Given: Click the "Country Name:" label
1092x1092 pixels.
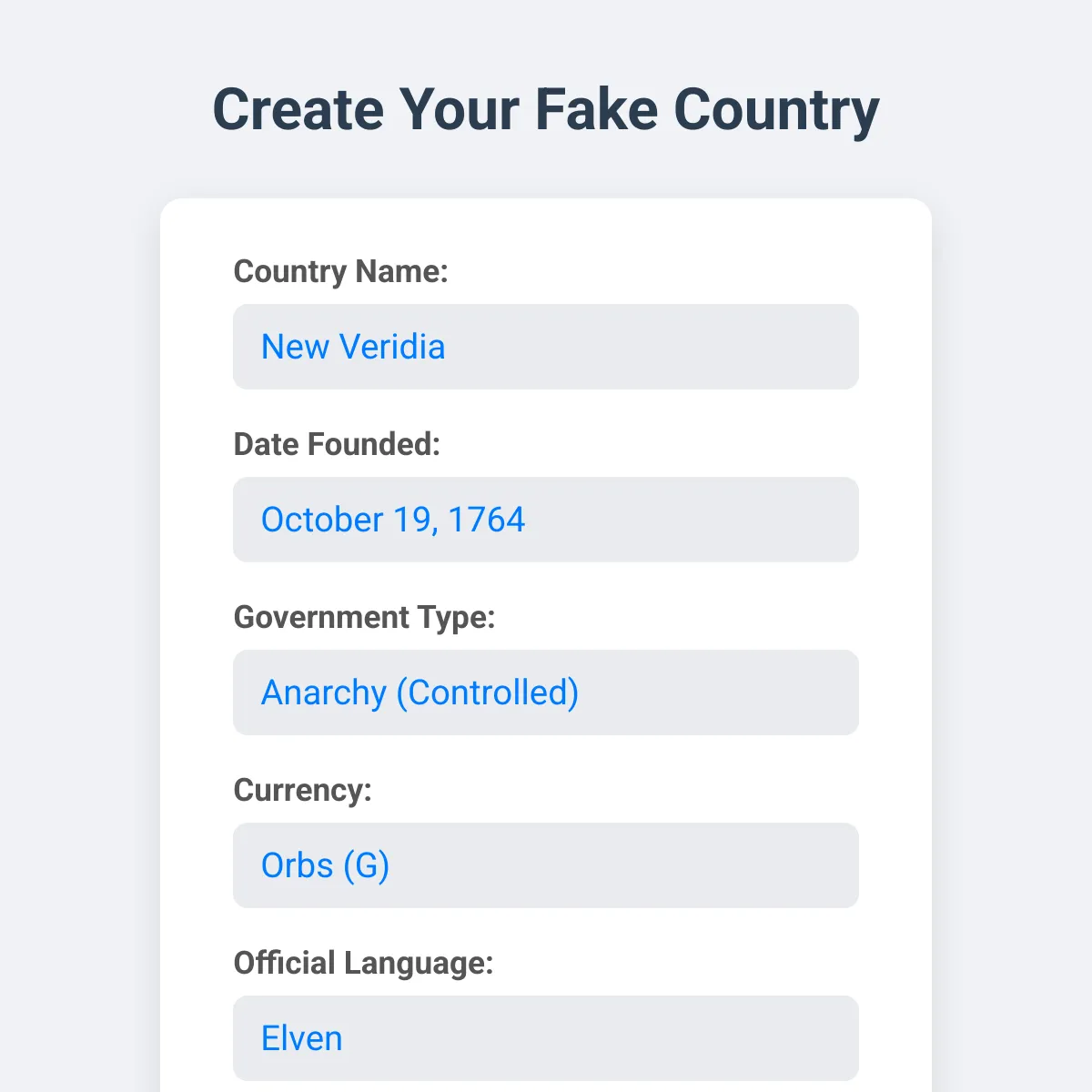Looking at the screenshot, I should pyautogui.click(x=340, y=271).
